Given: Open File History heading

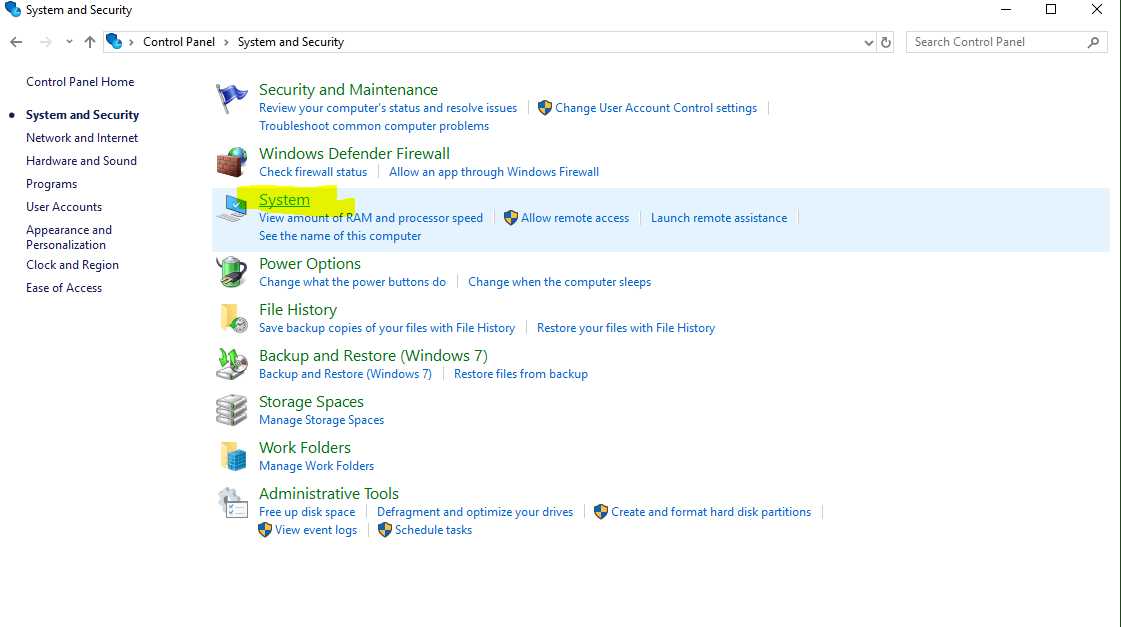Looking at the screenshot, I should click(298, 310).
